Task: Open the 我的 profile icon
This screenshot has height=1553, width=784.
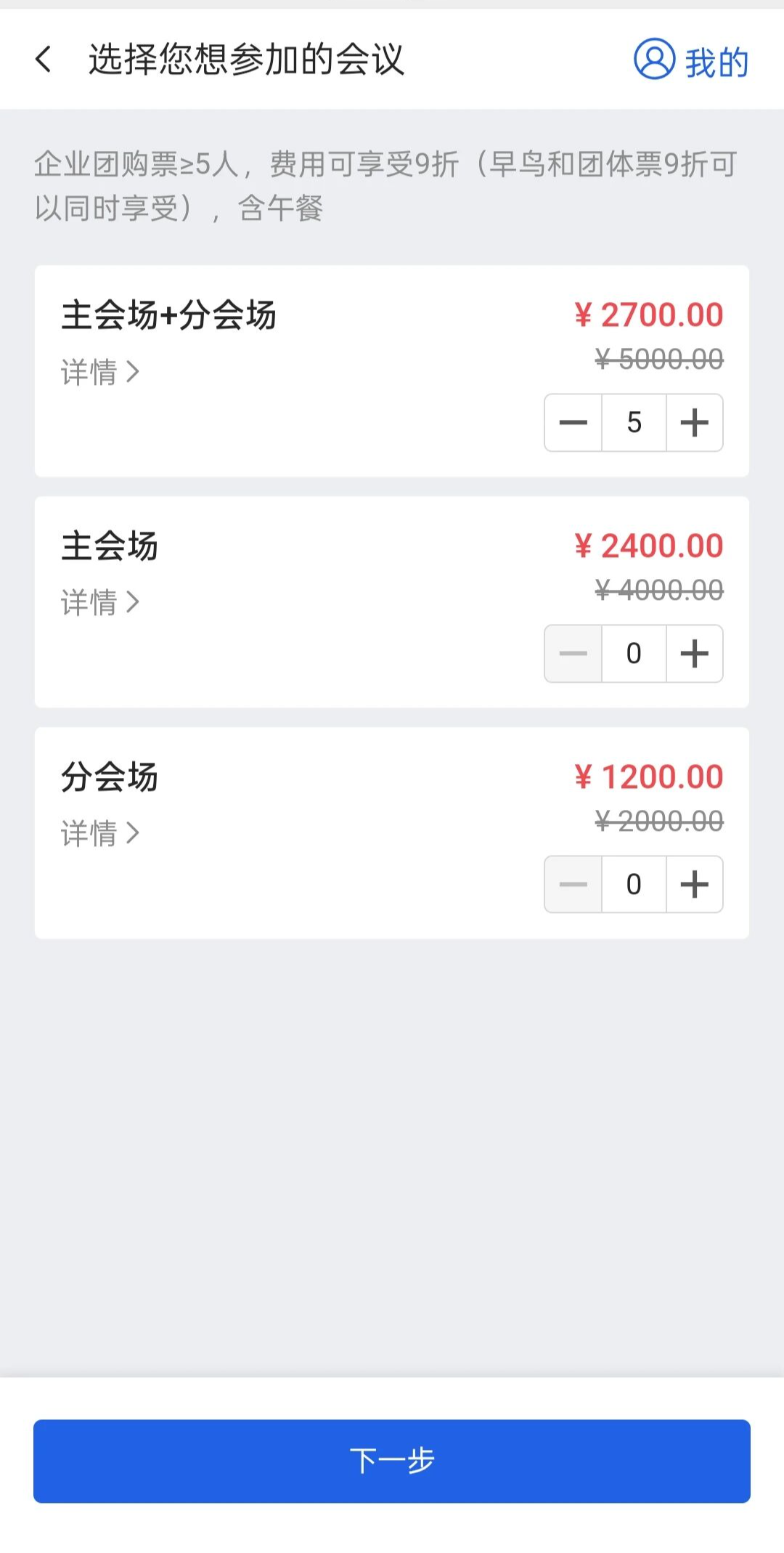Action: [655, 60]
